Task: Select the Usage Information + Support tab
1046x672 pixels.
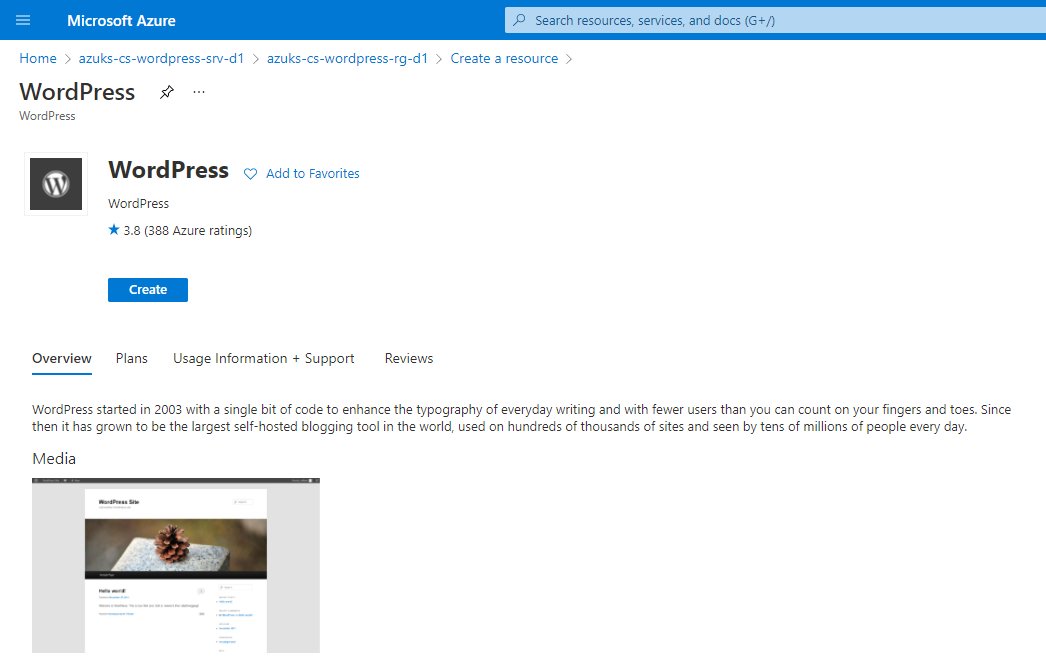Action: (263, 358)
